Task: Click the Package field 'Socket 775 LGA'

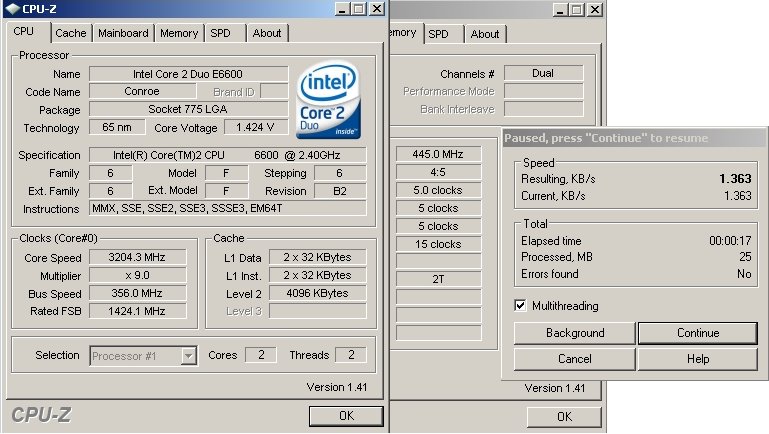Action: [x=188, y=109]
